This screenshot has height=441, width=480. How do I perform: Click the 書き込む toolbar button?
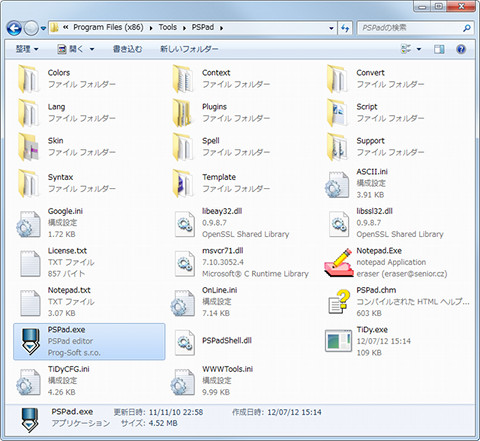[127, 49]
